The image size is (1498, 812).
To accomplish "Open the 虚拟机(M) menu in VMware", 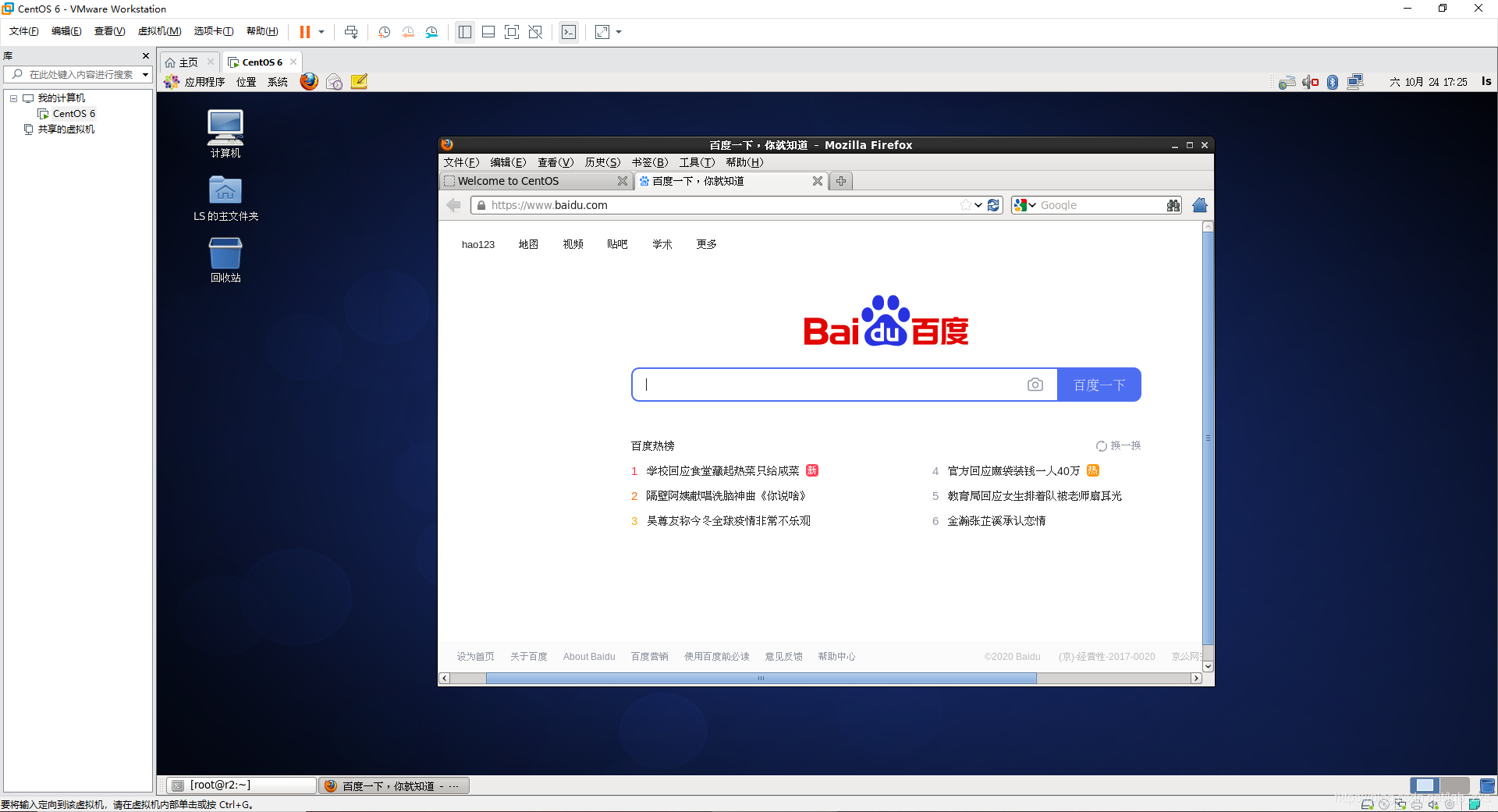I will pos(159,31).
